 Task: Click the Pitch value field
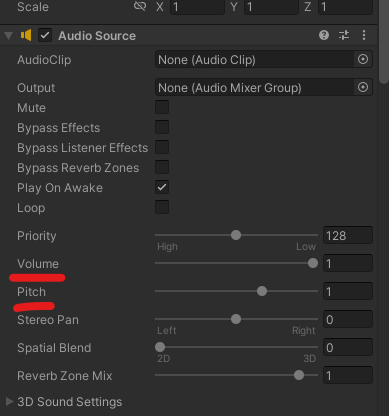(x=348, y=291)
